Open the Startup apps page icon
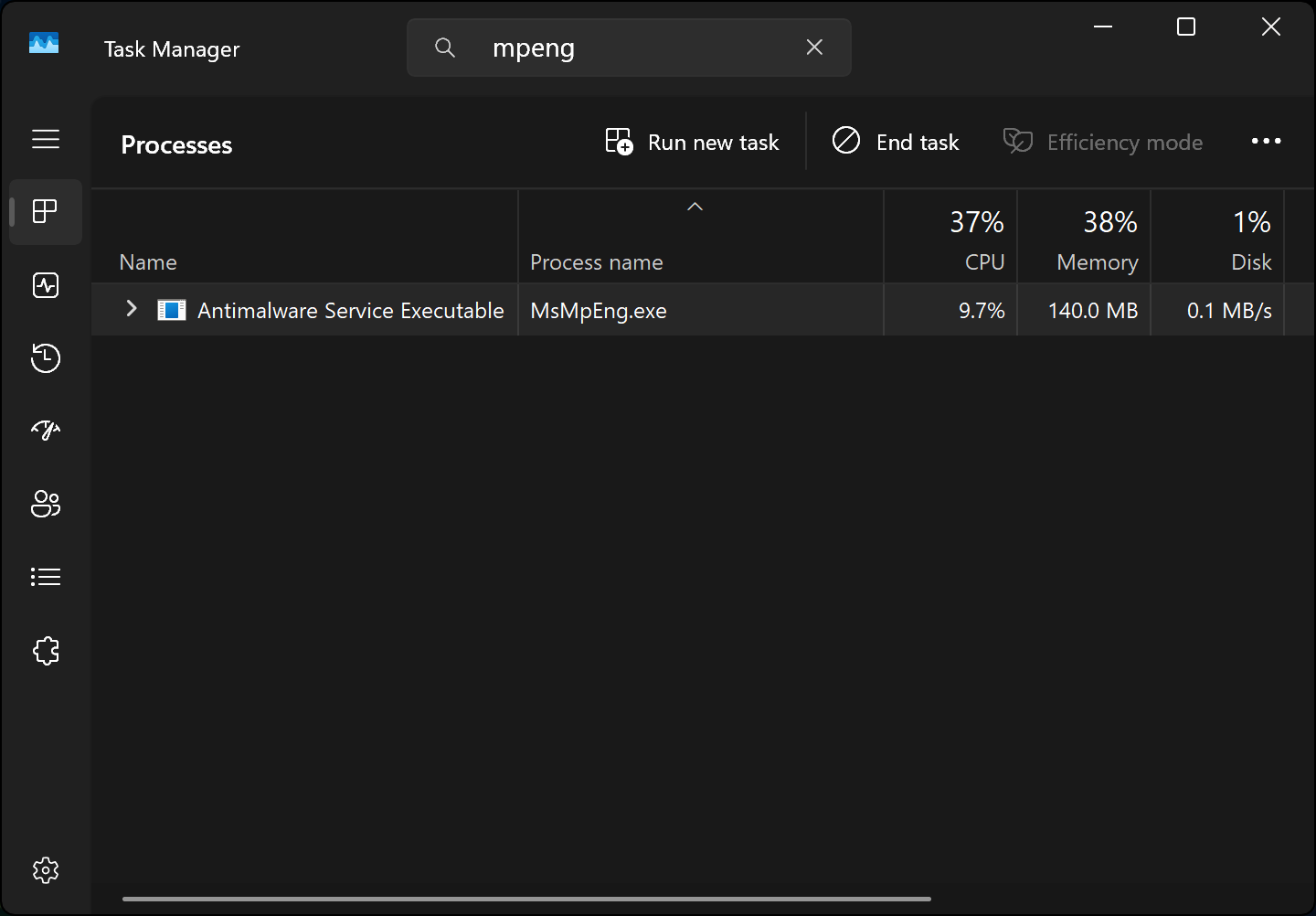Image resolution: width=1316 pixels, height=916 pixels. [x=46, y=431]
